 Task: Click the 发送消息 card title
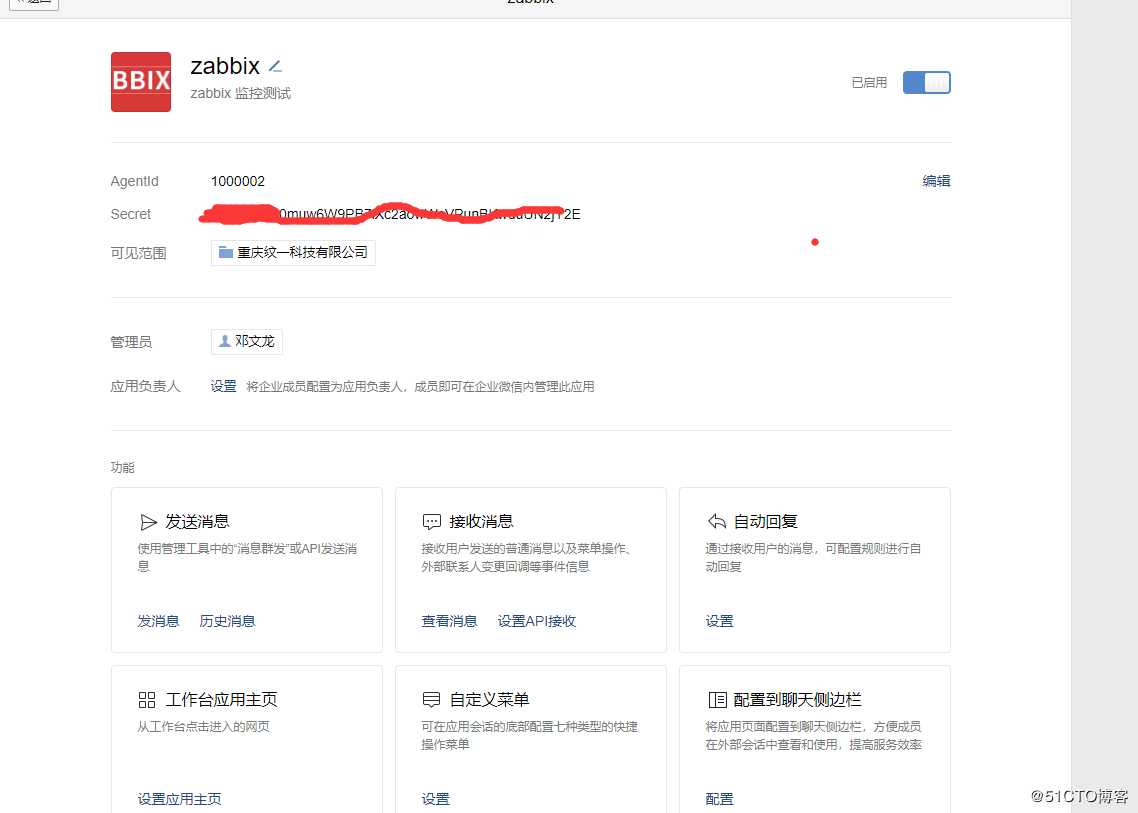tap(197, 522)
